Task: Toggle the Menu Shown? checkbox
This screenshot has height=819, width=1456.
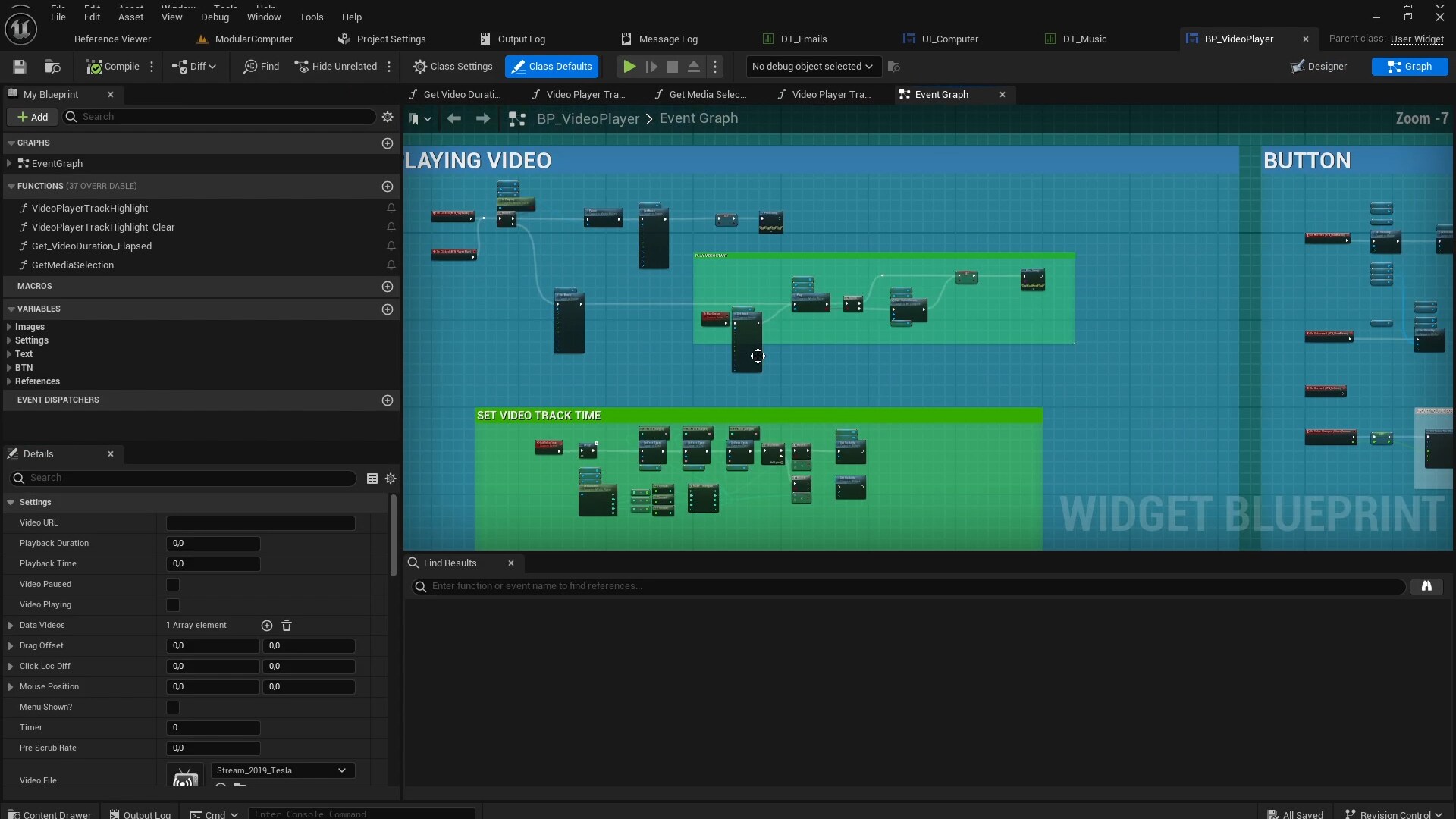Action: 173,708
